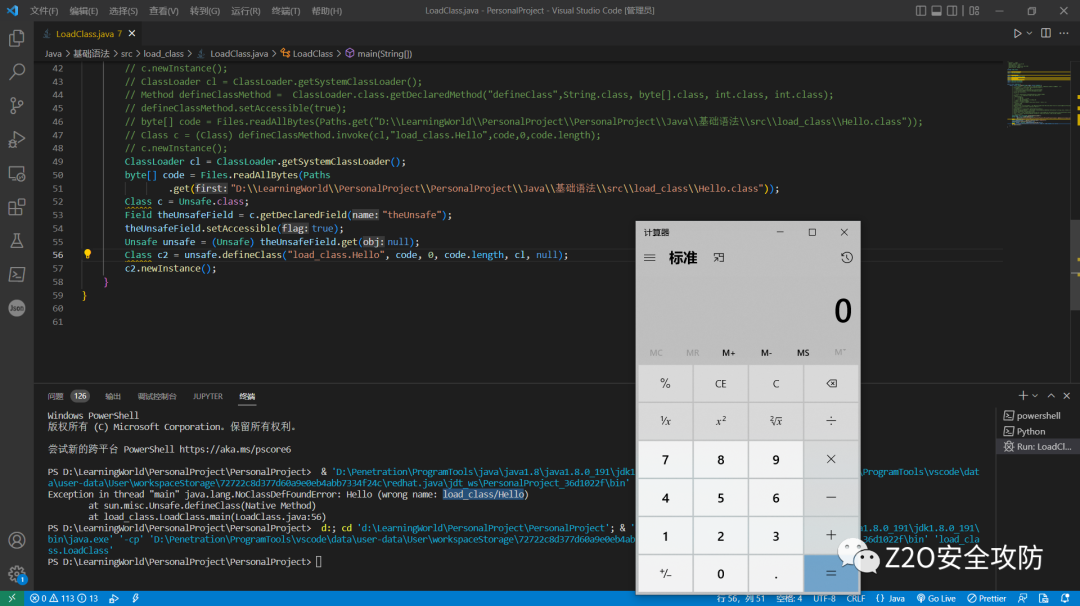Open the Extensions view
This screenshot has width=1080, height=606.
17,207
